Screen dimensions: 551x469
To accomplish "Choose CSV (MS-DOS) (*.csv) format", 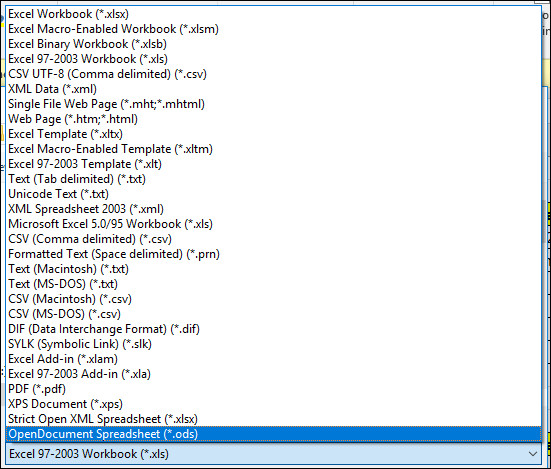I will [x=273, y=314].
